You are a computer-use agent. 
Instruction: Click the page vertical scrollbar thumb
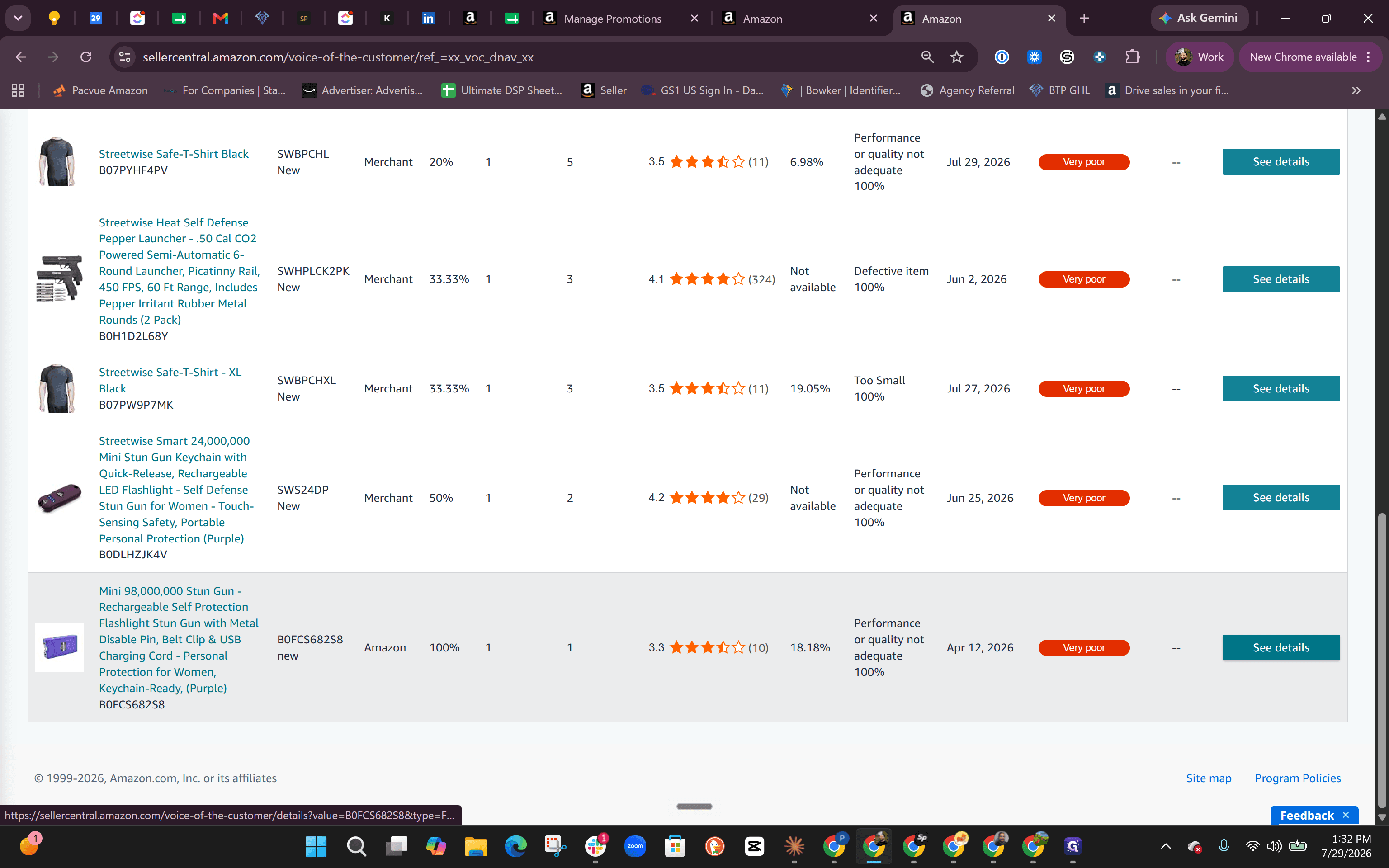(x=1382, y=660)
